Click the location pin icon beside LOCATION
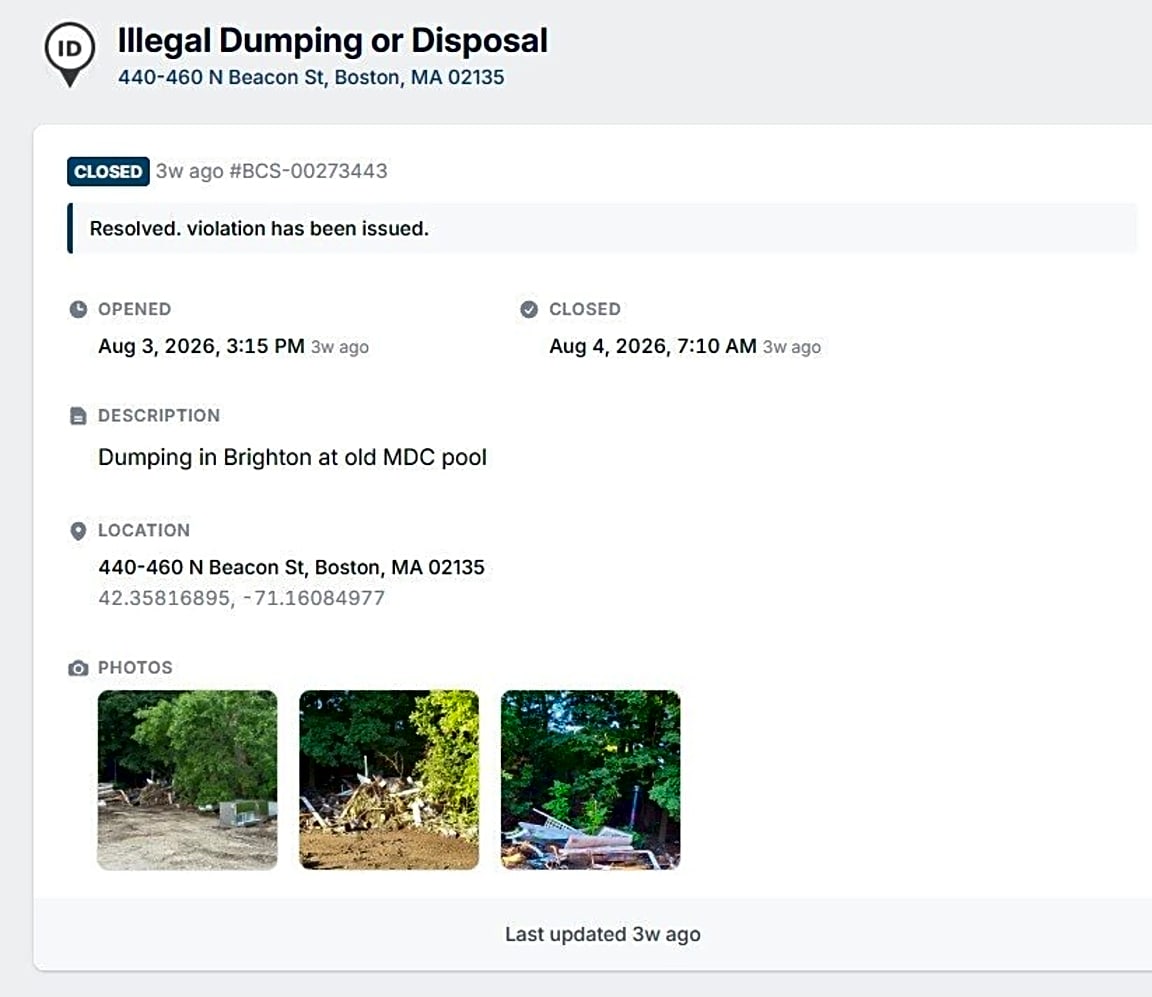Screen dimensions: 1152x997 click(78, 530)
